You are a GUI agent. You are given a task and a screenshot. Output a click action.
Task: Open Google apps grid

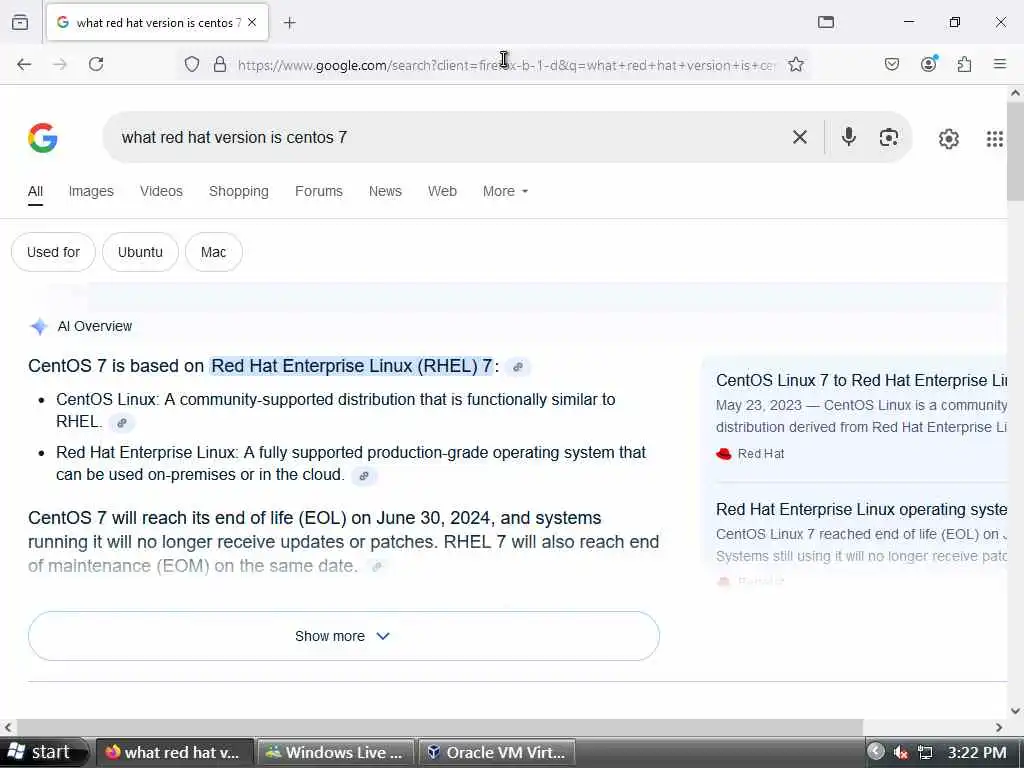[995, 138]
